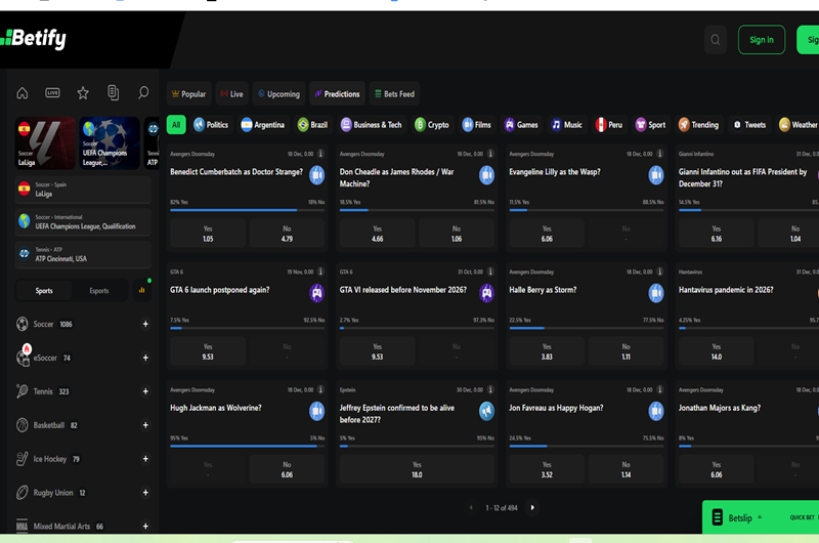Click film icon on Don Cheadle card
This screenshot has width=819, height=543.
click(x=486, y=175)
